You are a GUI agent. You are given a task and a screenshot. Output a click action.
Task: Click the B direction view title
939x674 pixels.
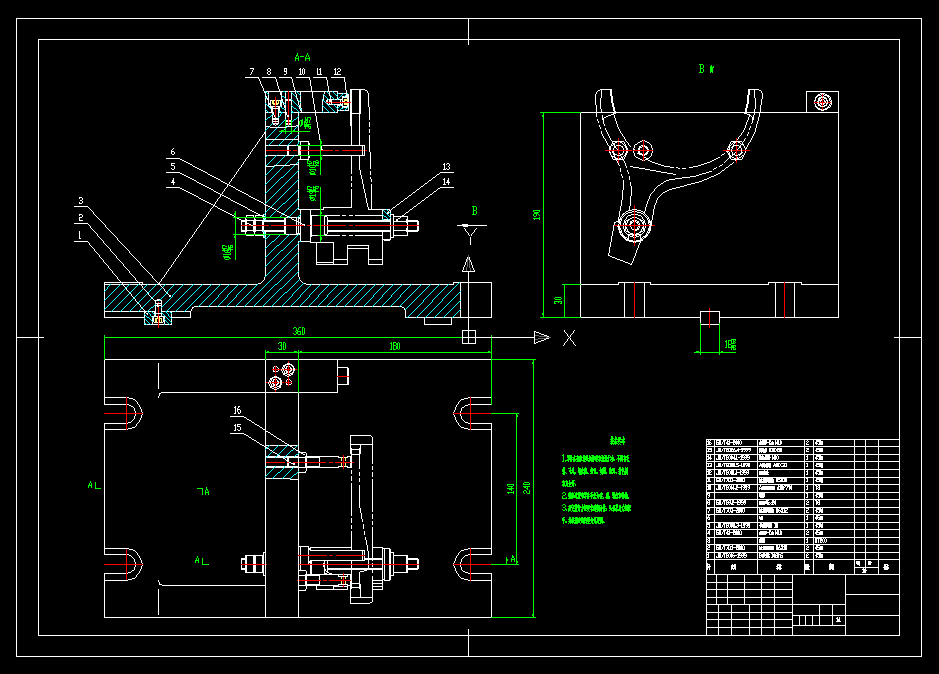pos(707,69)
